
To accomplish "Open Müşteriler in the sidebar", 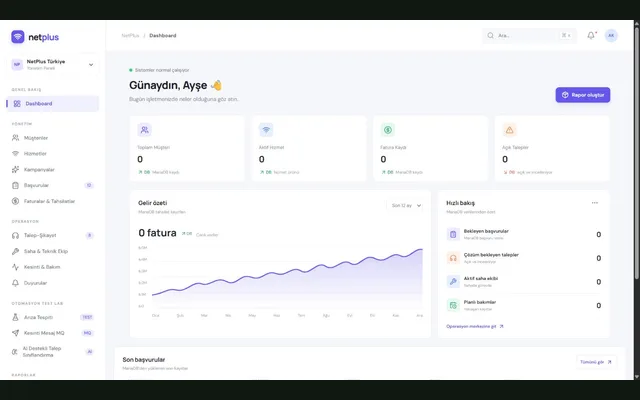I will coord(53,138).
